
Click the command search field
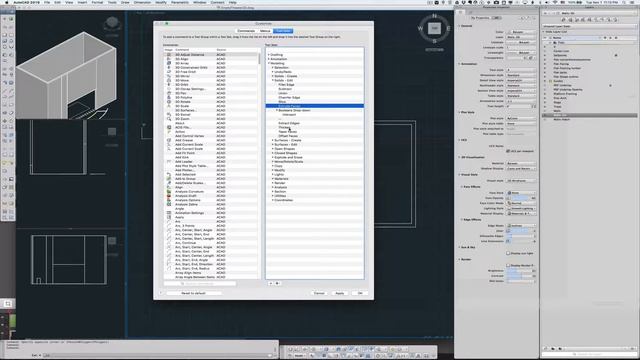(x=200, y=284)
